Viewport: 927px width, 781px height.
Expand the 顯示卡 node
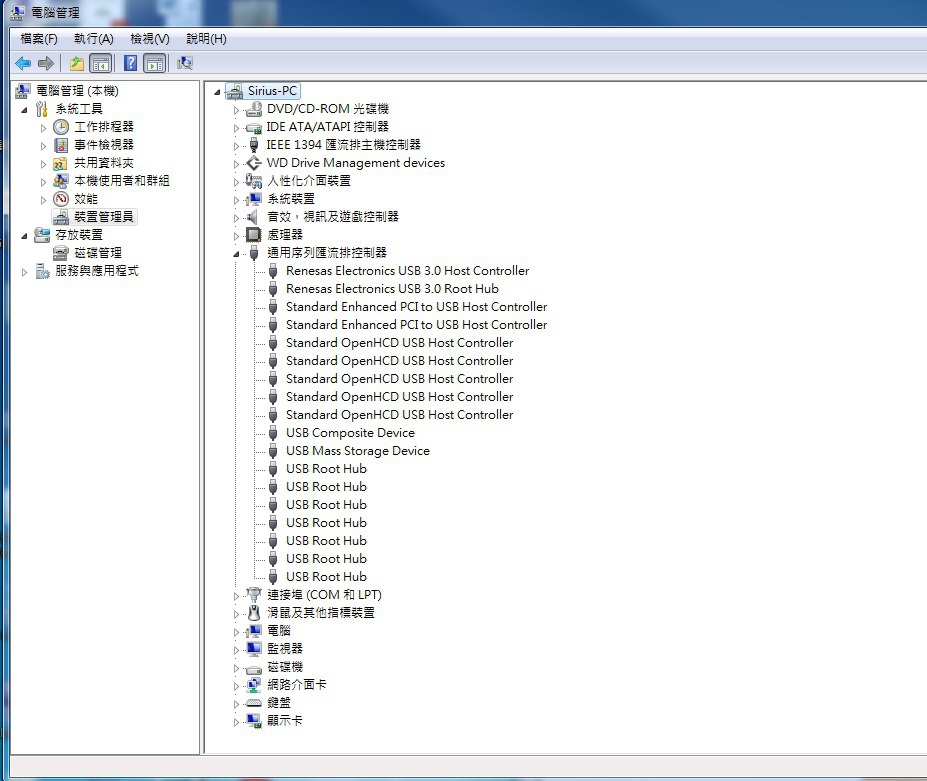click(x=236, y=722)
